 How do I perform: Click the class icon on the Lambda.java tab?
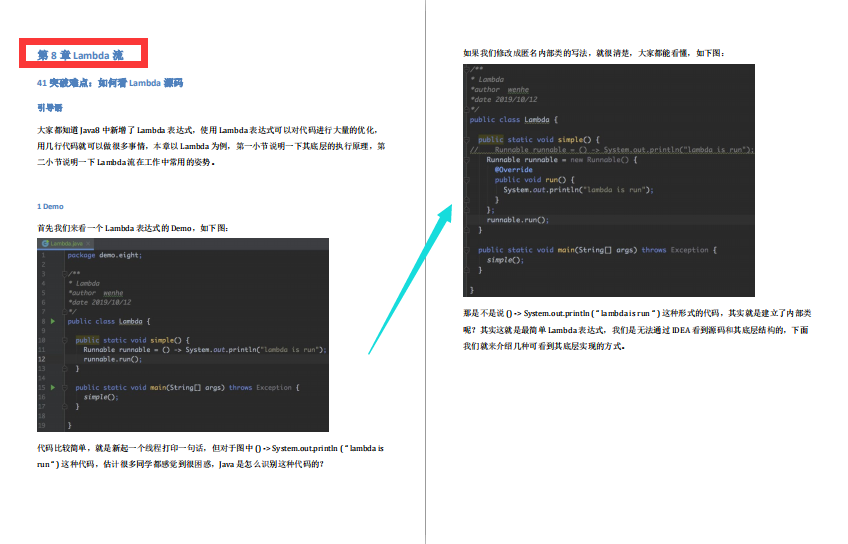click(45, 243)
